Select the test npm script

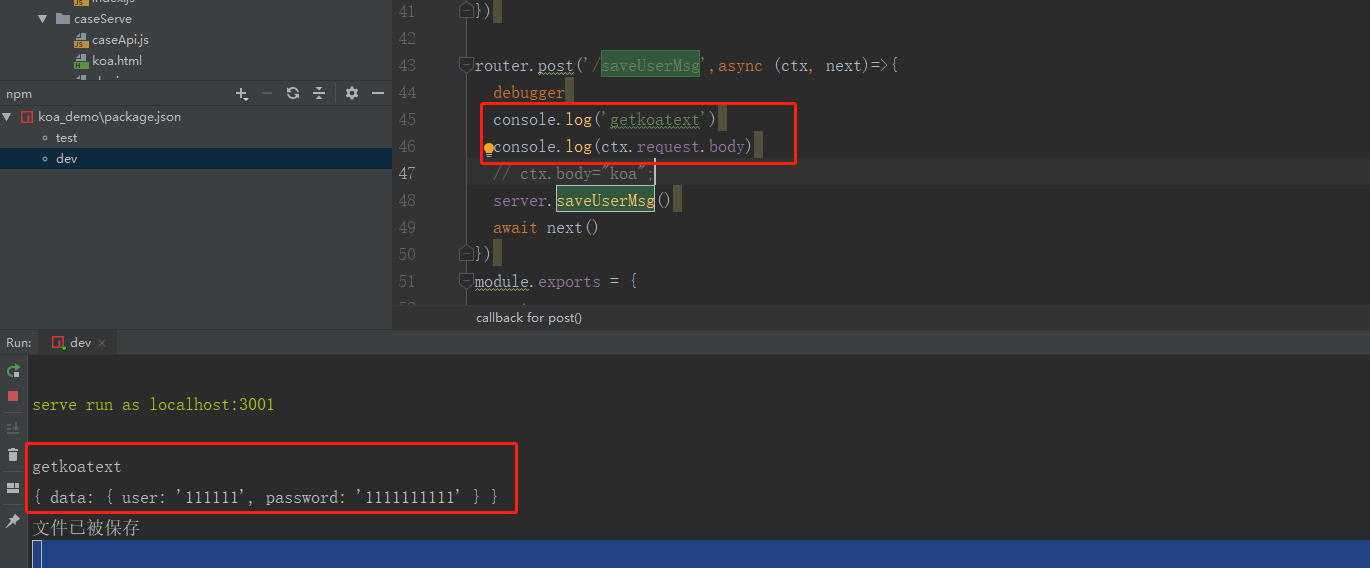point(66,138)
